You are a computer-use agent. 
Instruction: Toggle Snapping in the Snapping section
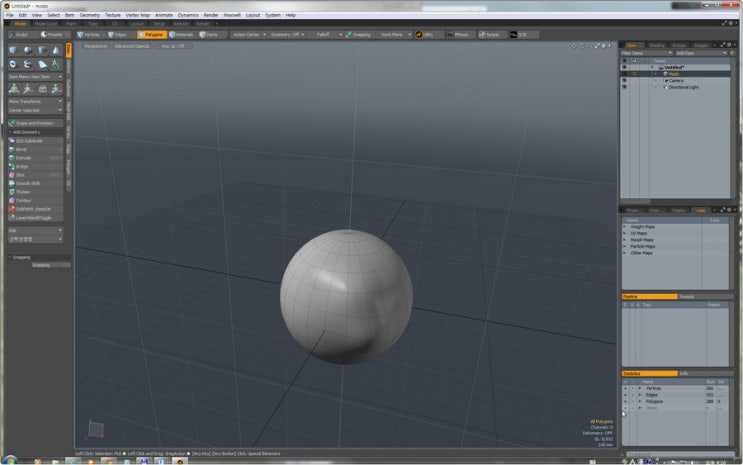pyautogui.click(x=51, y=265)
